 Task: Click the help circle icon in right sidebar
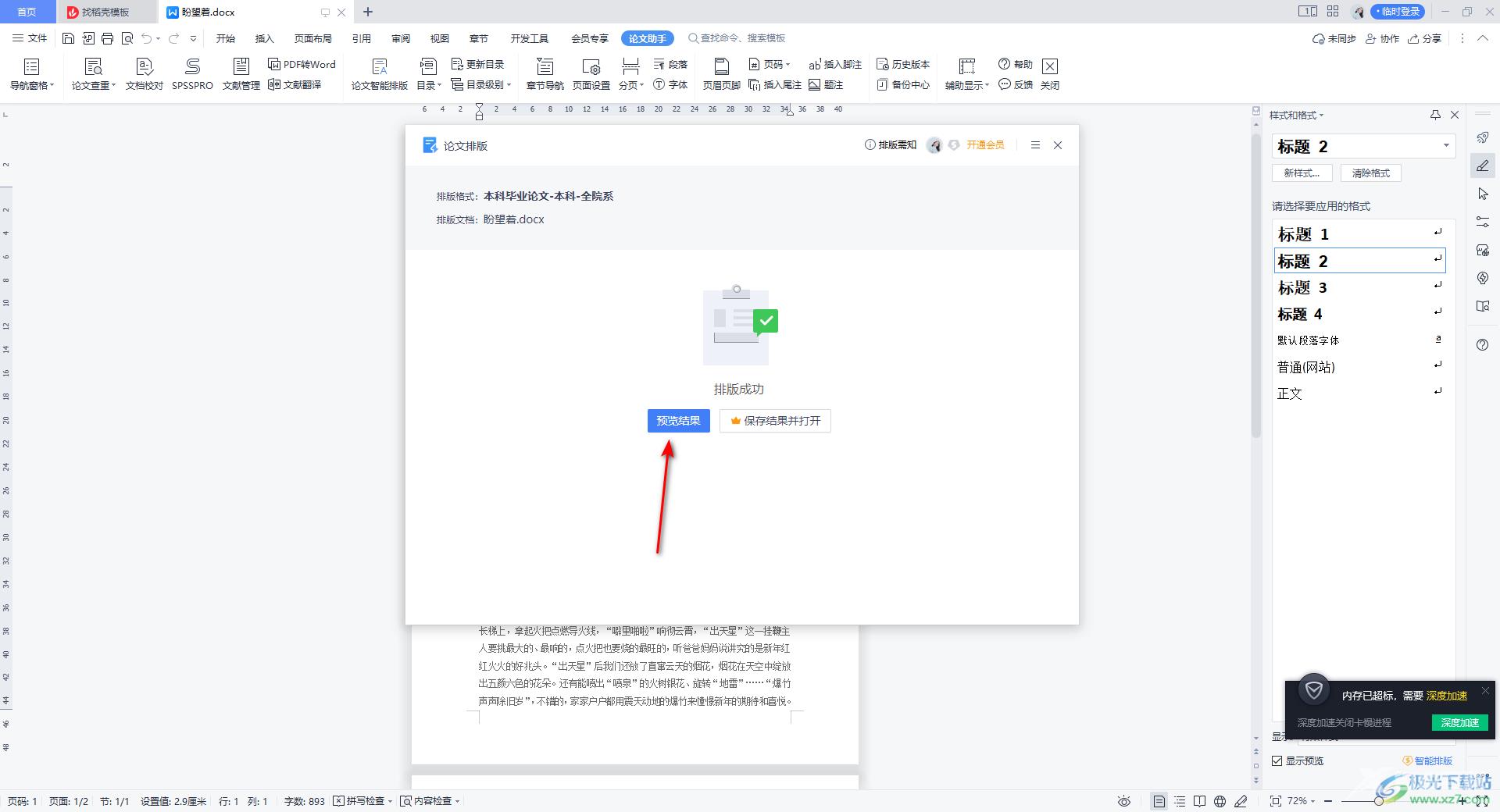click(x=1482, y=345)
